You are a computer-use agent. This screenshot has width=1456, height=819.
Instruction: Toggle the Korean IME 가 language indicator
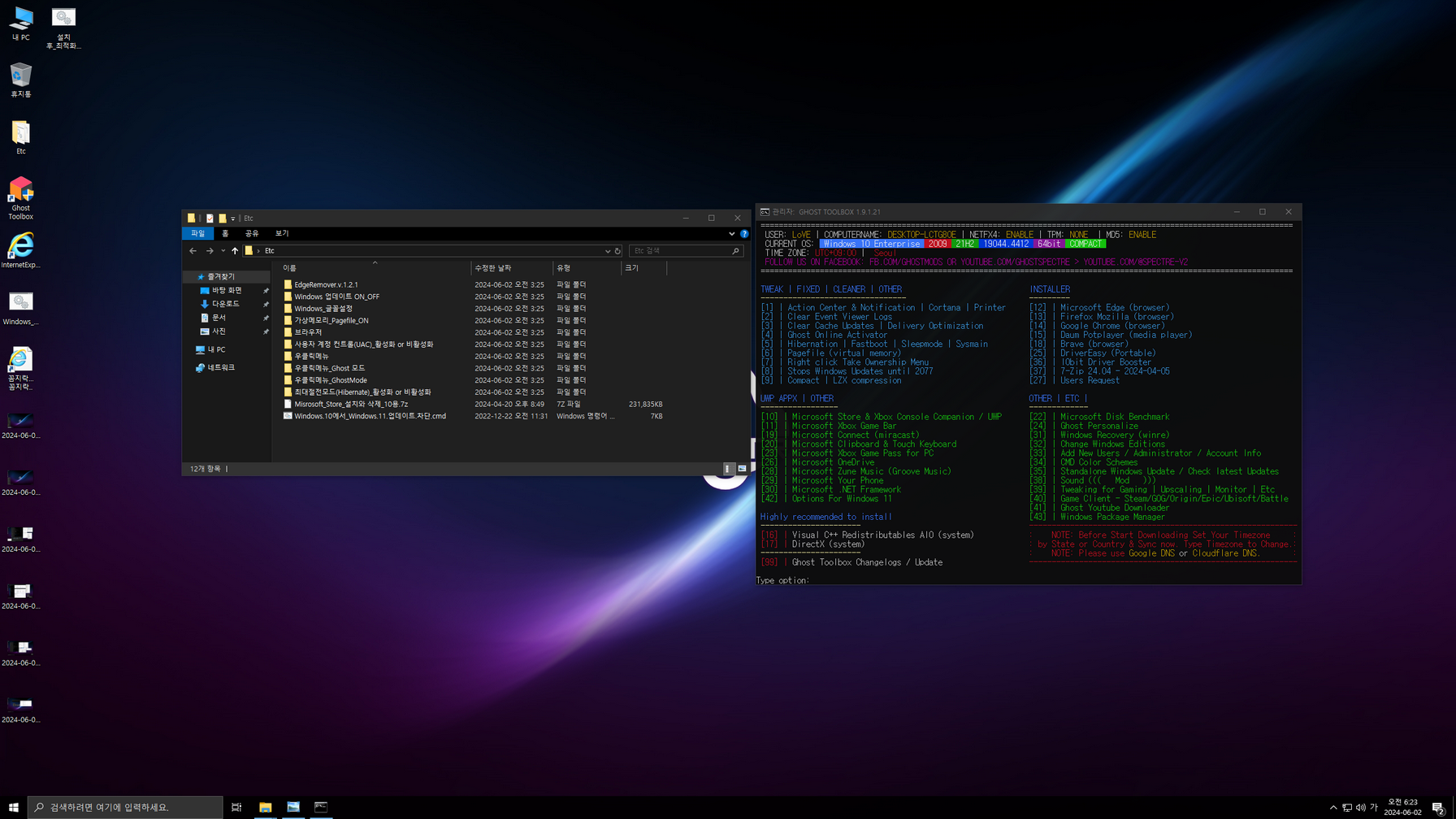point(1374,808)
